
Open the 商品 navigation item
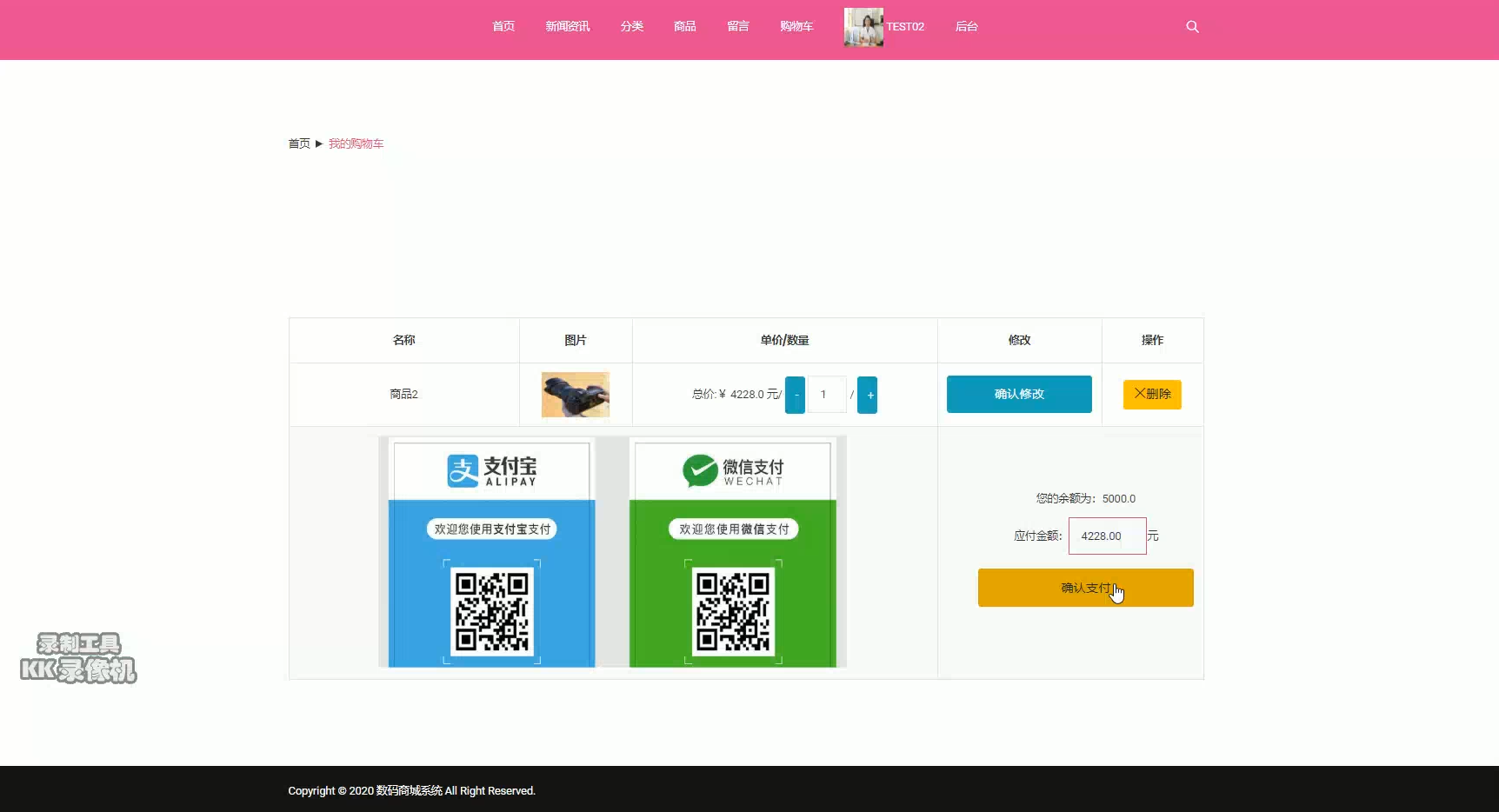click(x=683, y=26)
